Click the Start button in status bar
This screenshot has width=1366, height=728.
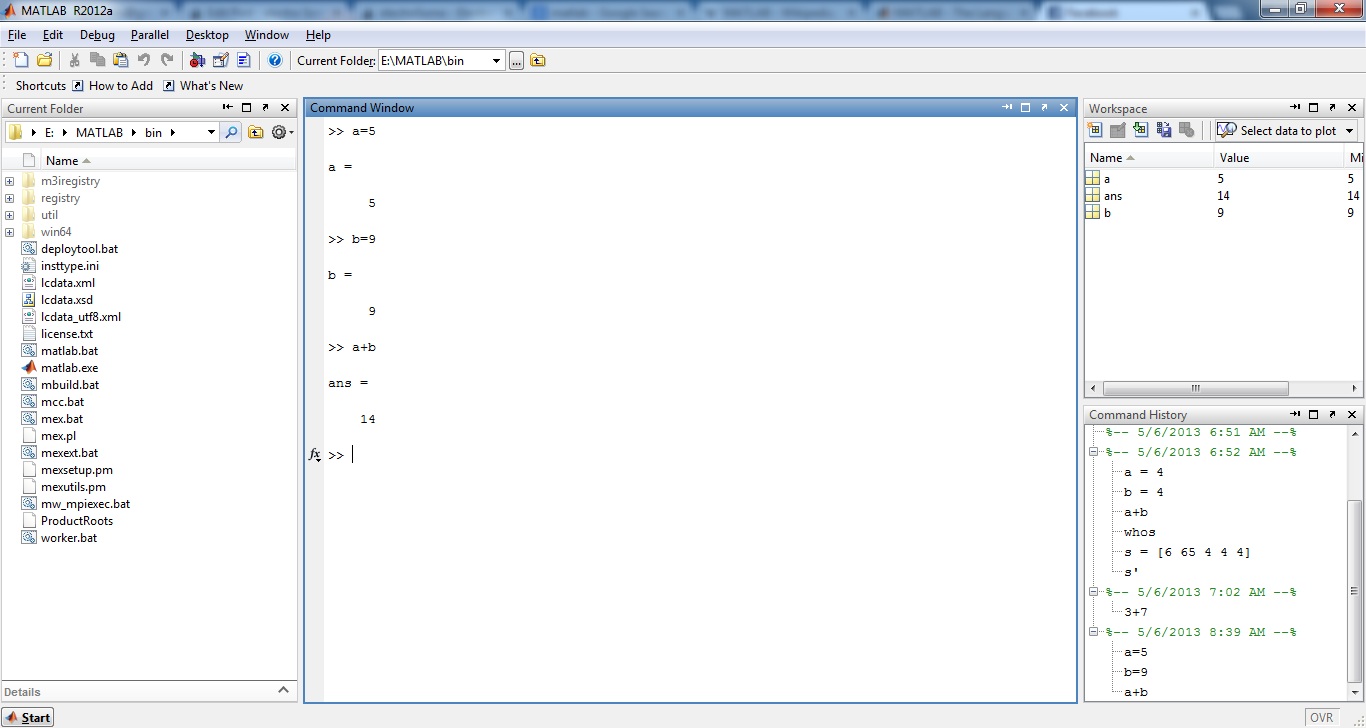click(x=28, y=717)
